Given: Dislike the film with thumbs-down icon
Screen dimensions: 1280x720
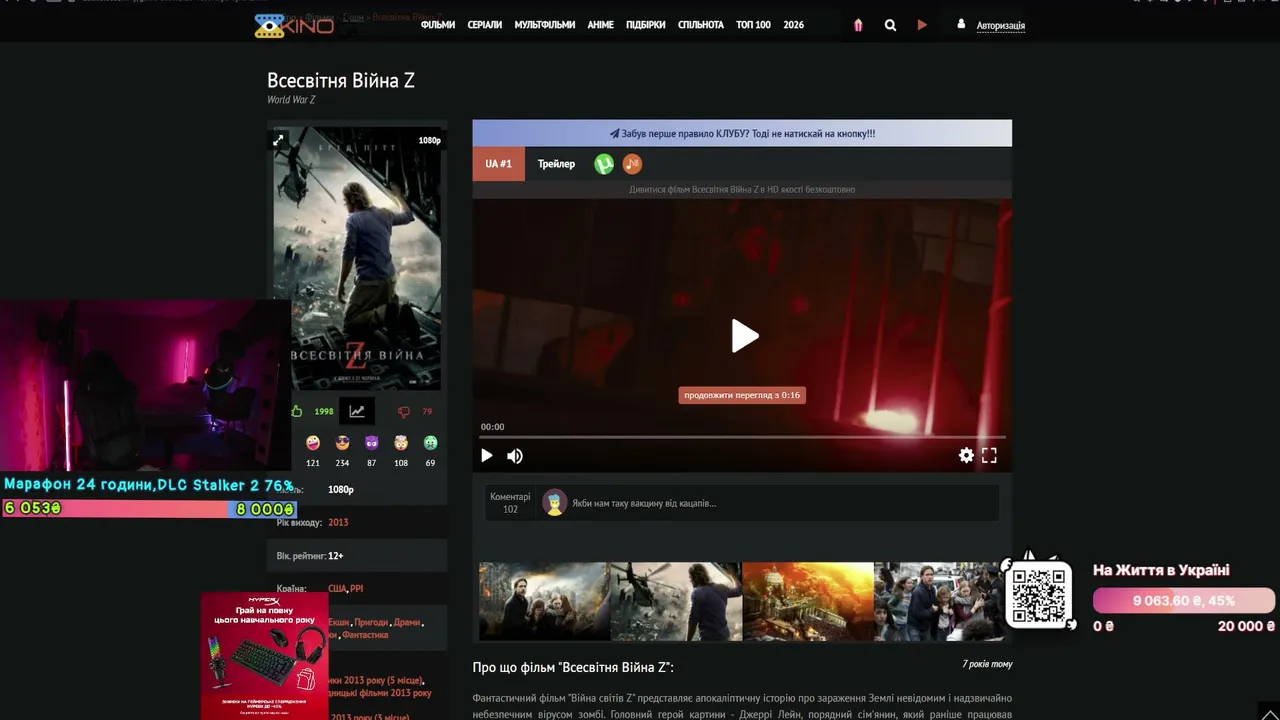Looking at the screenshot, I should pos(404,411).
